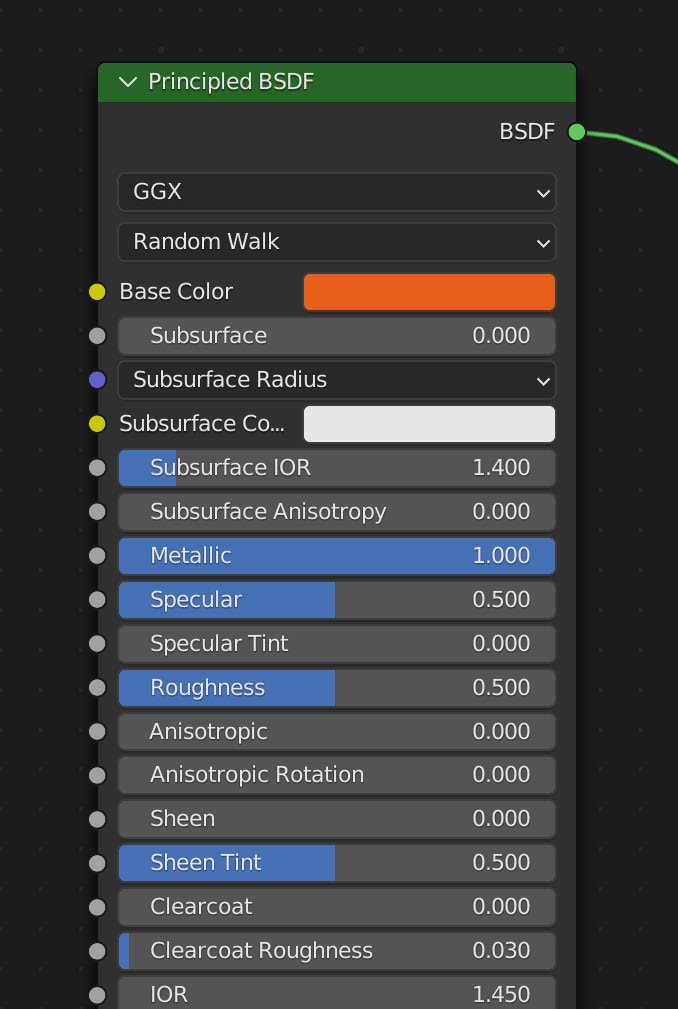
Task: Click the Specular input socket
Action: (97, 599)
